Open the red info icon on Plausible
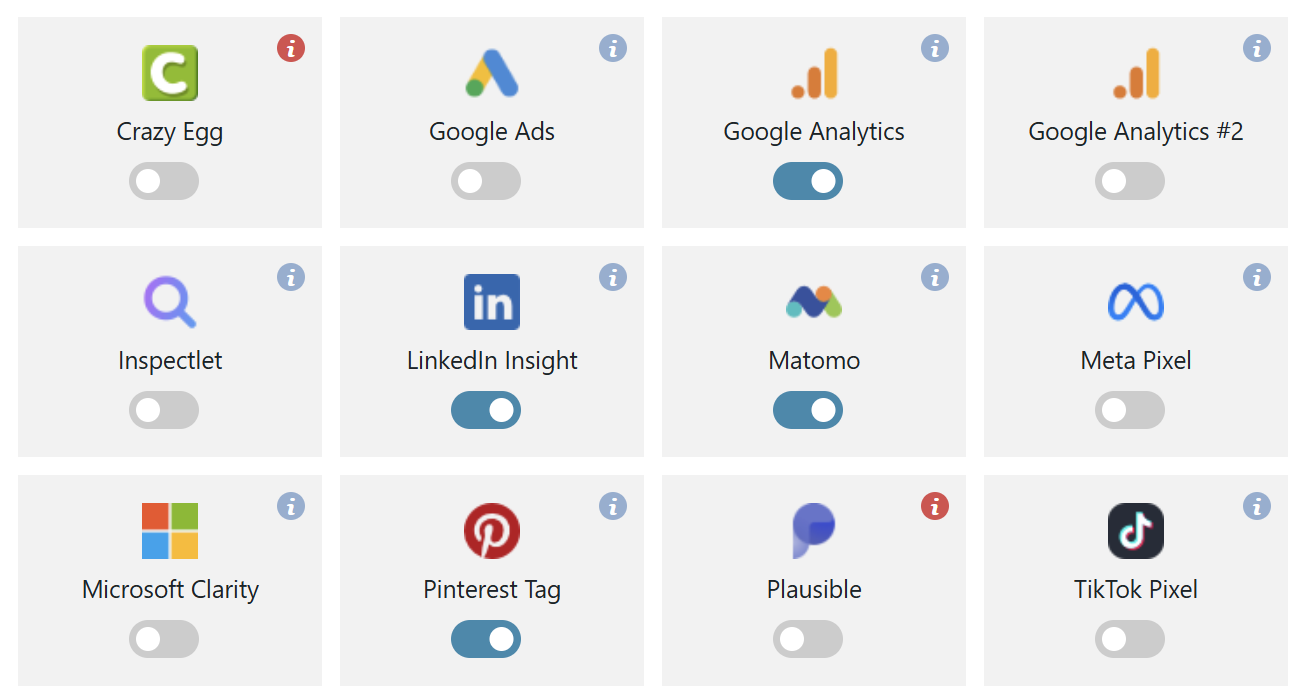 point(935,506)
